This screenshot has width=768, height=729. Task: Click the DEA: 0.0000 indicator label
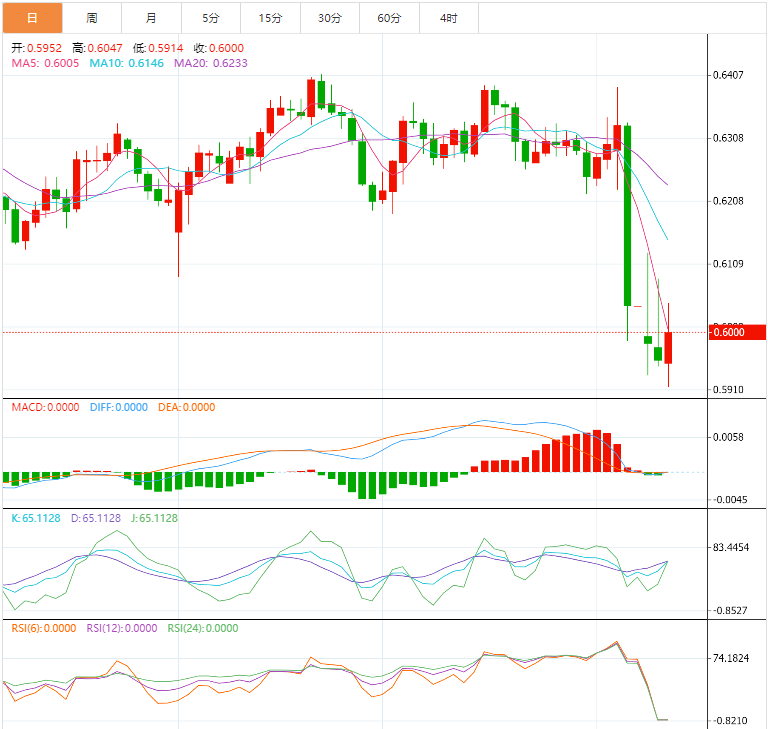point(187,408)
